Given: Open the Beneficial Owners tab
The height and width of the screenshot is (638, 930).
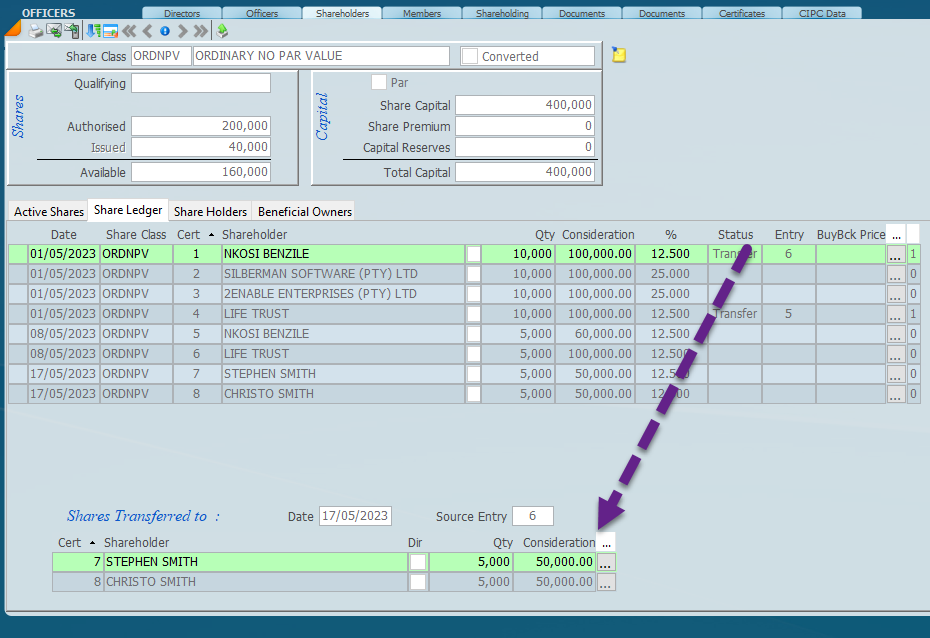Looking at the screenshot, I should [304, 211].
